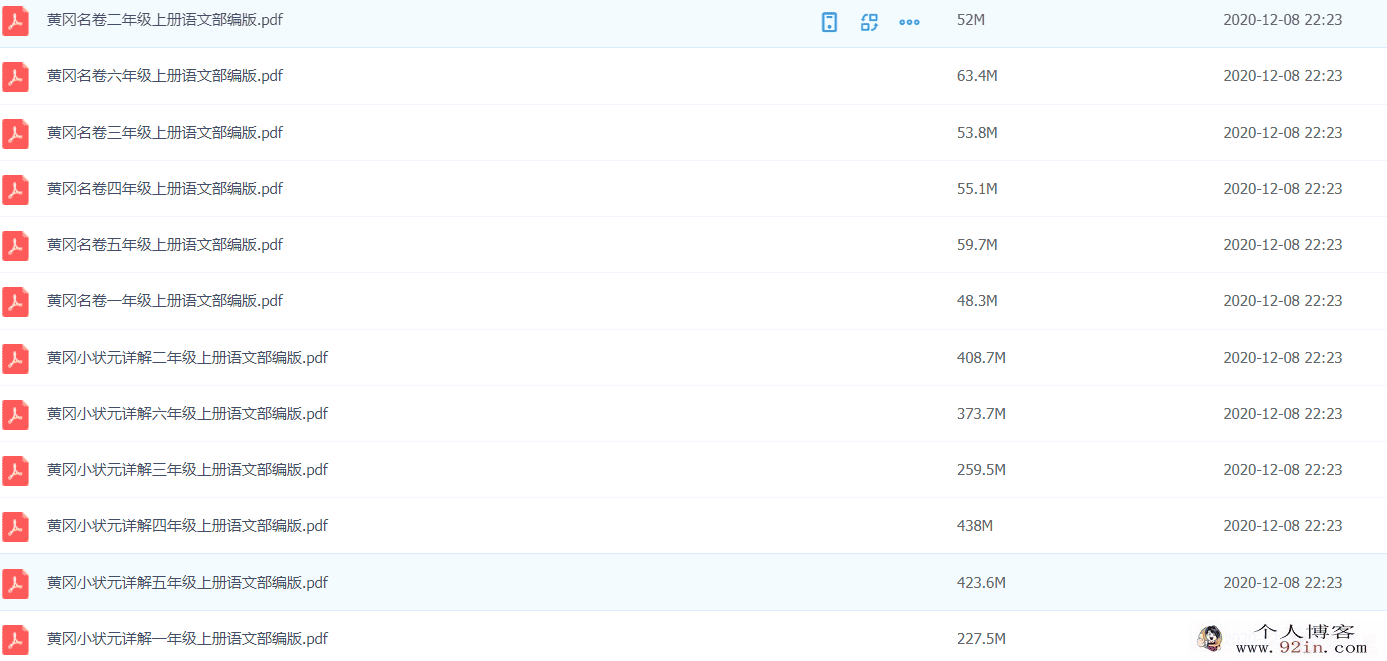Click the date in the 52M row

coord(1283,20)
